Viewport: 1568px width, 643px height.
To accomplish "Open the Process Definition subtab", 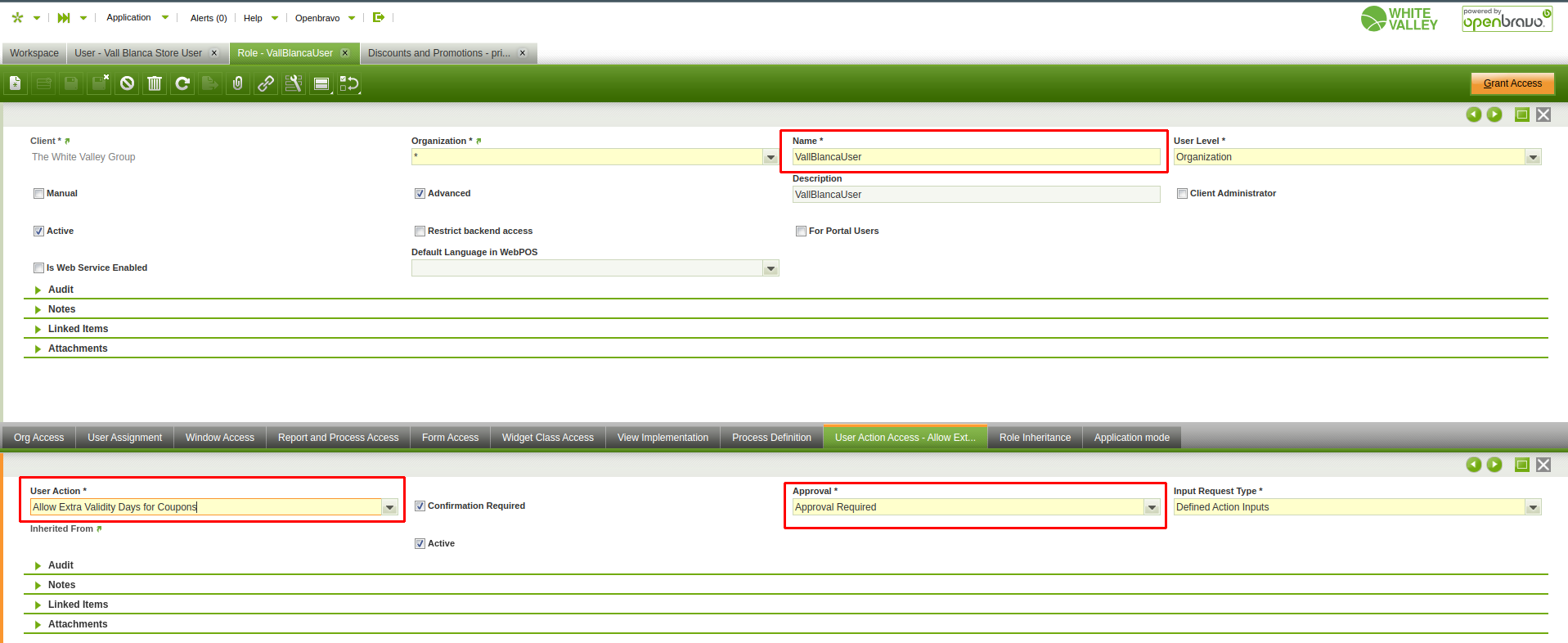I will coord(771,438).
